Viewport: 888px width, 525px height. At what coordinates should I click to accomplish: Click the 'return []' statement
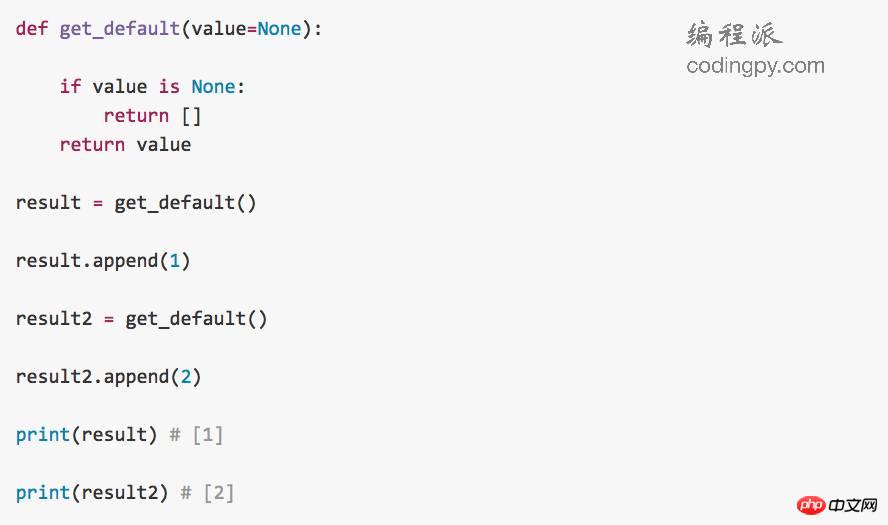[x=152, y=116]
